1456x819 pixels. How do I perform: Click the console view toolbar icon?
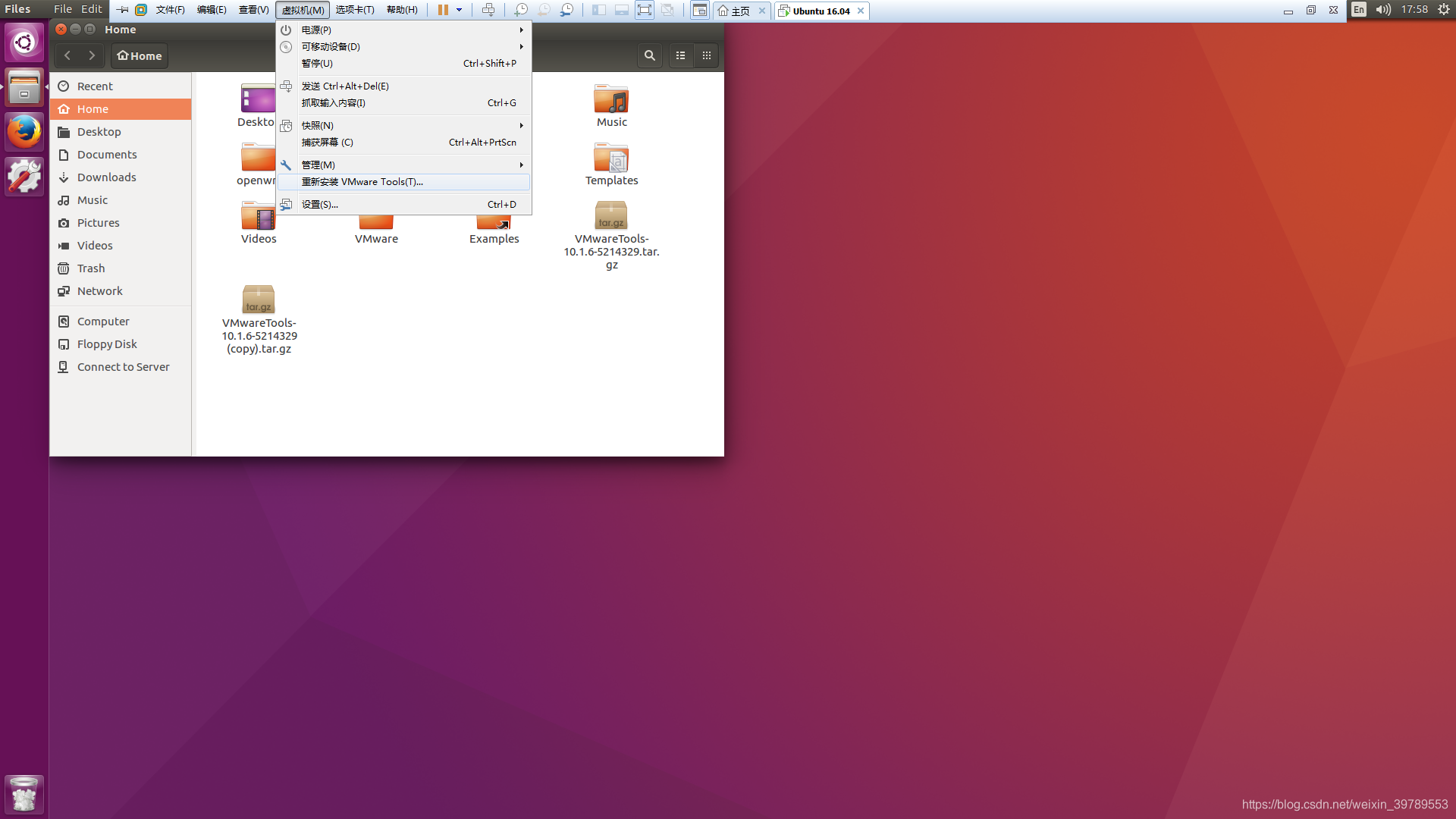point(700,10)
